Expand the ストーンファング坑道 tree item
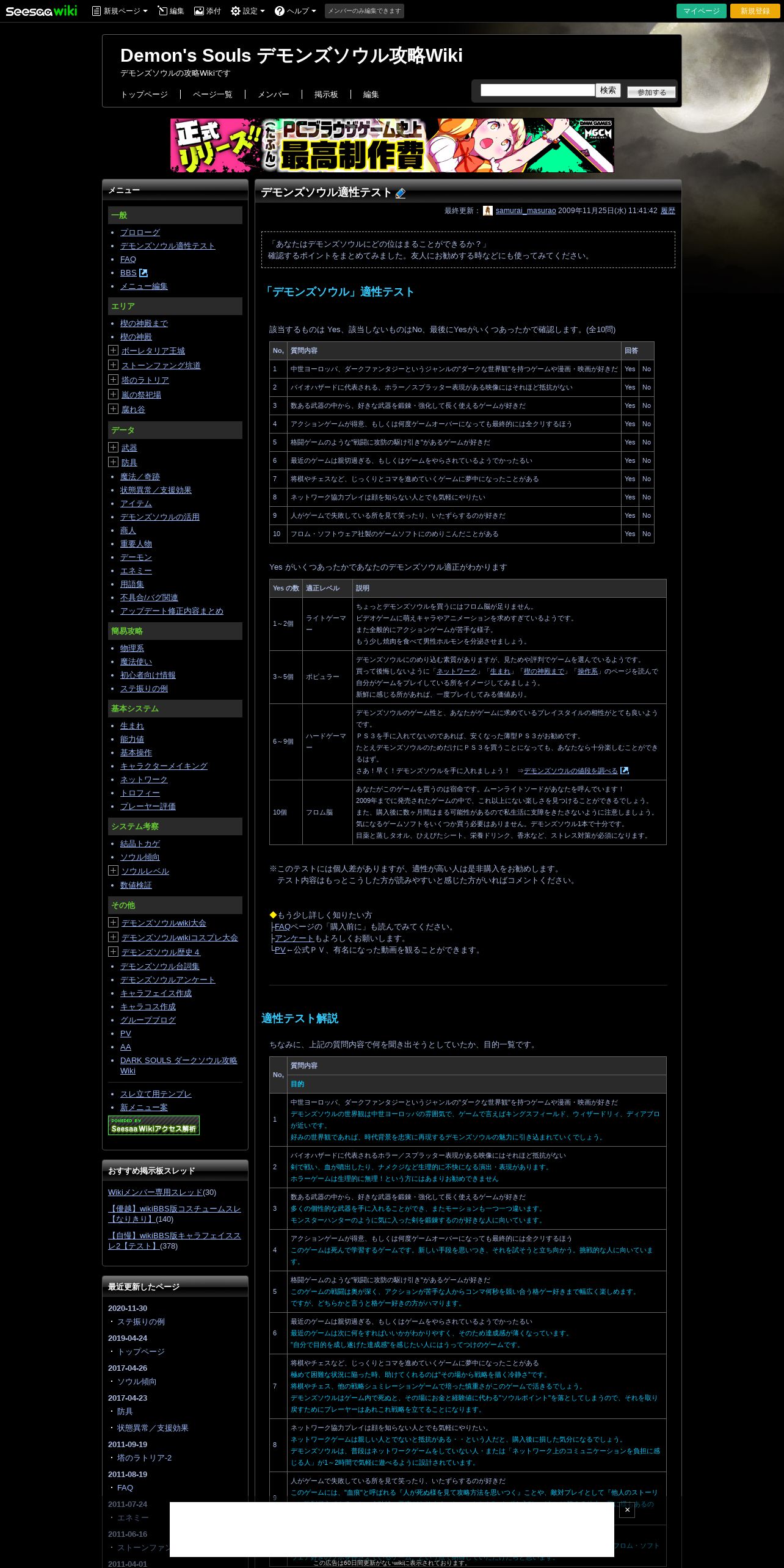The width and height of the screenshot is (784, 1568). pos(113,365)
